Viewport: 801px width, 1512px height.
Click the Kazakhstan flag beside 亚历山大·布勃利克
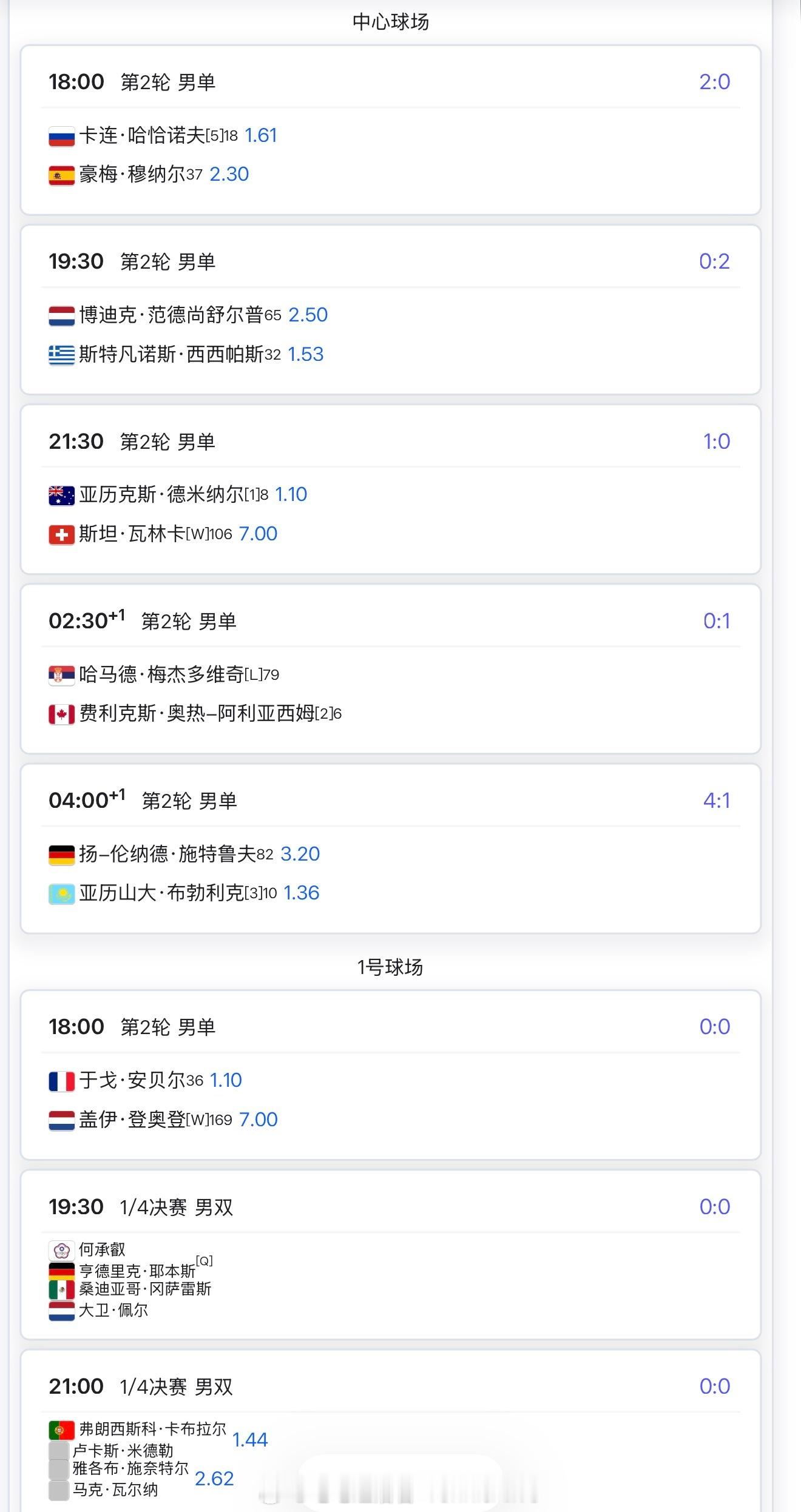tap(61, 893)
